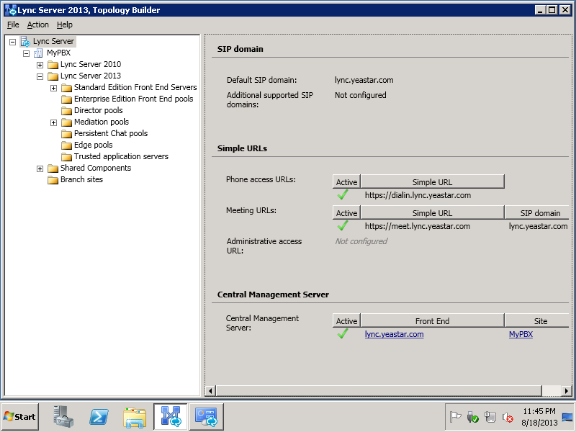Click the Enterprise Edition Front End pools folder icon
Viewport: 576px width, 432px height.
click(66, 99)
